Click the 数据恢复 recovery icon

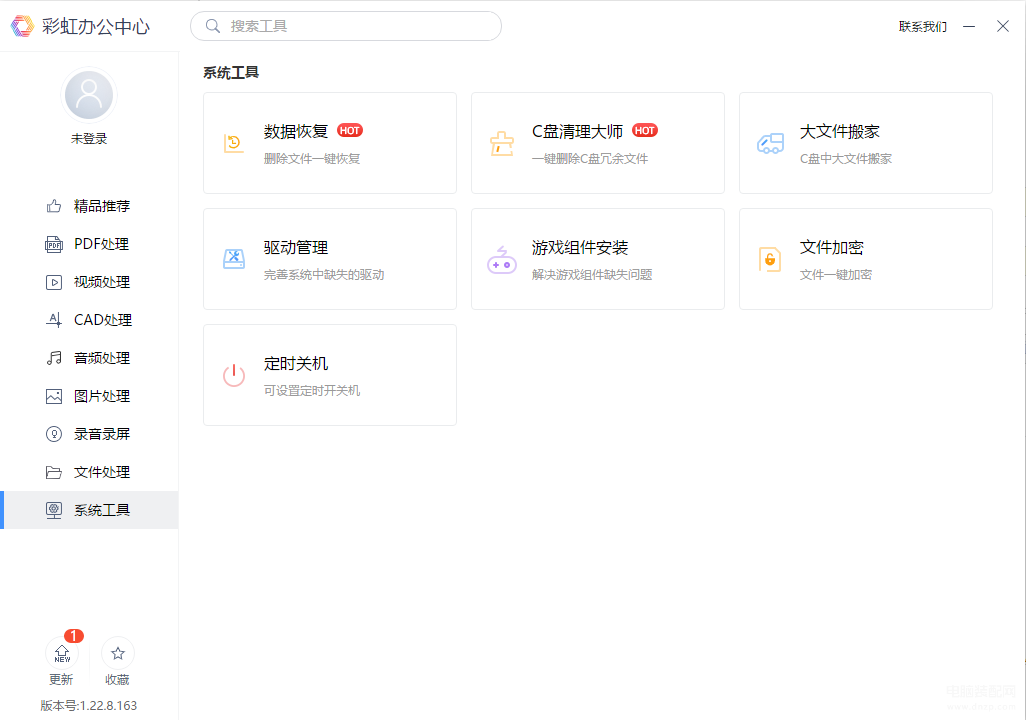234,143
